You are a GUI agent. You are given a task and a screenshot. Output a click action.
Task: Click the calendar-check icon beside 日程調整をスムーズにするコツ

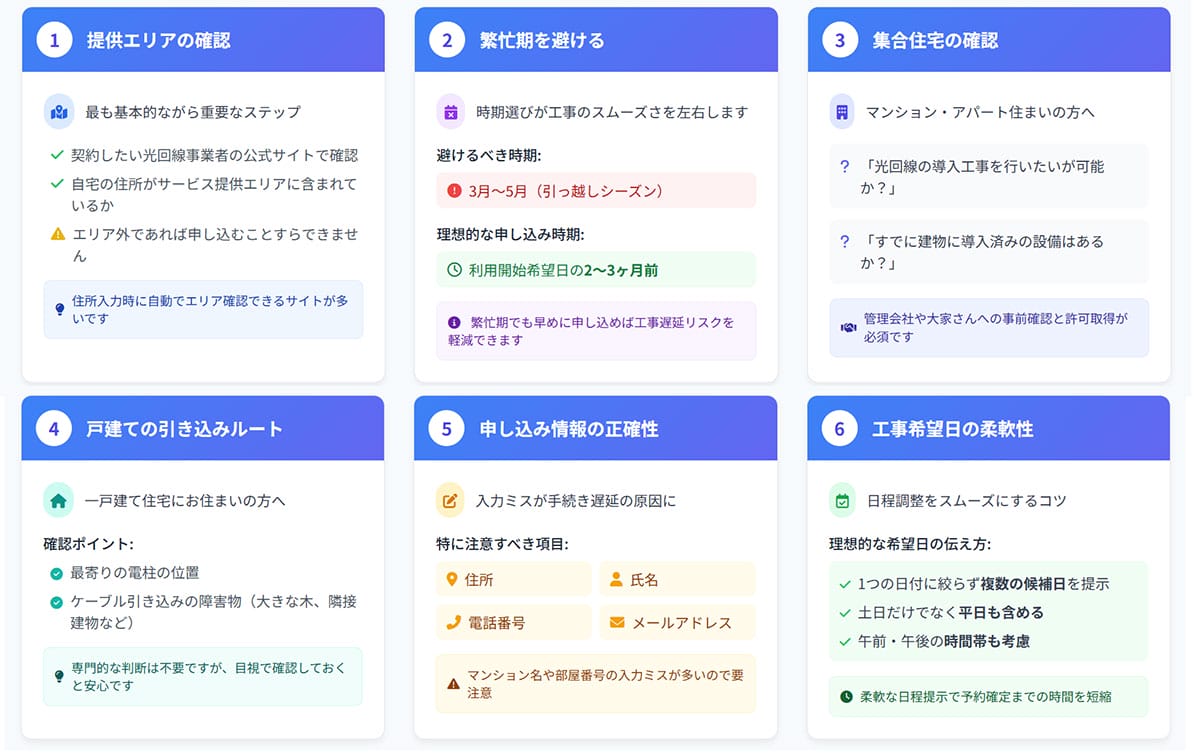[x=842, y=500]
